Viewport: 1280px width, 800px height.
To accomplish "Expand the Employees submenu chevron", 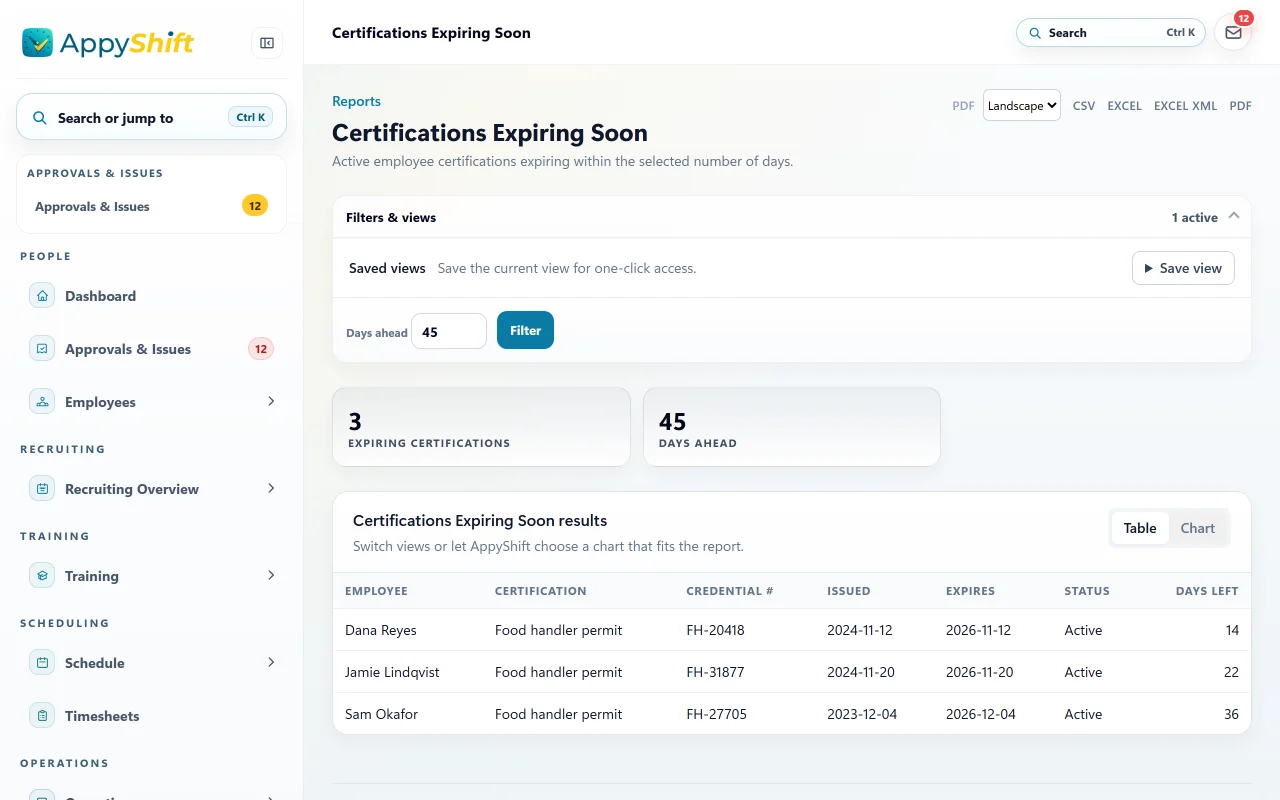I will pyautogui.click(x=271, y=401).
